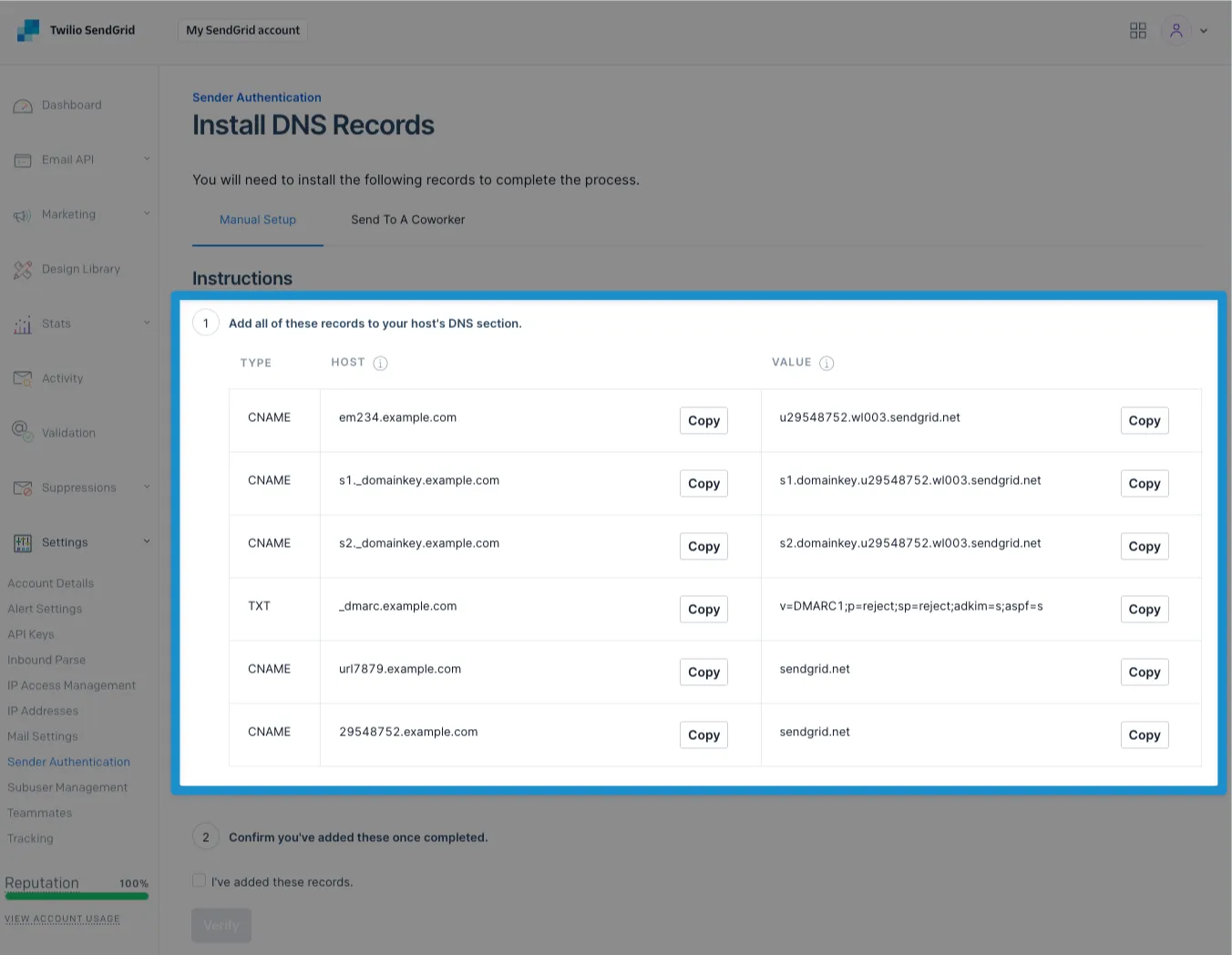The image size is (1232, 955).
Task: Click the Dashboard gauge icon
Action: coord(23,107)
